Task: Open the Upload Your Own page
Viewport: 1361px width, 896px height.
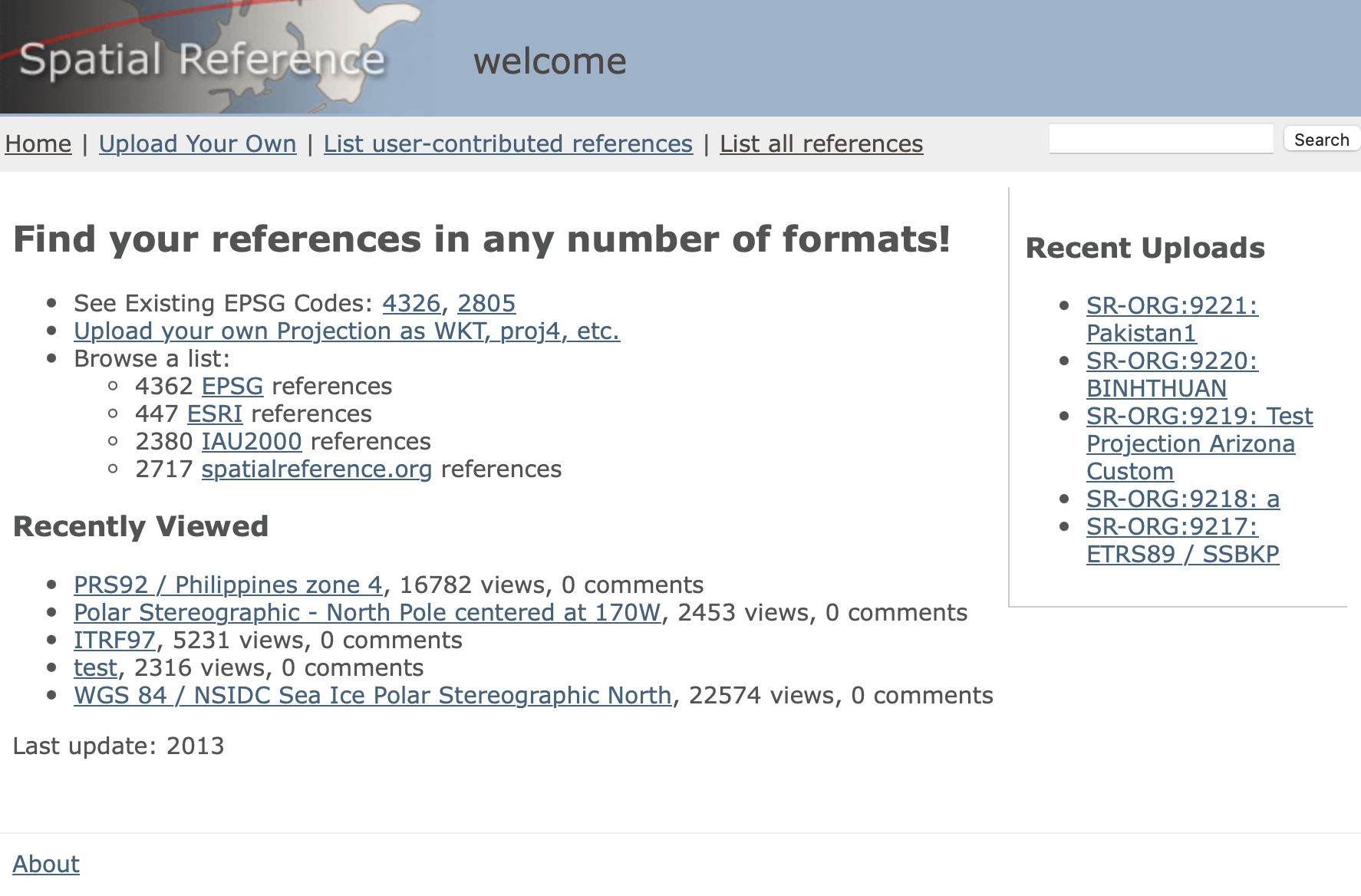Action: coord(197,144)
